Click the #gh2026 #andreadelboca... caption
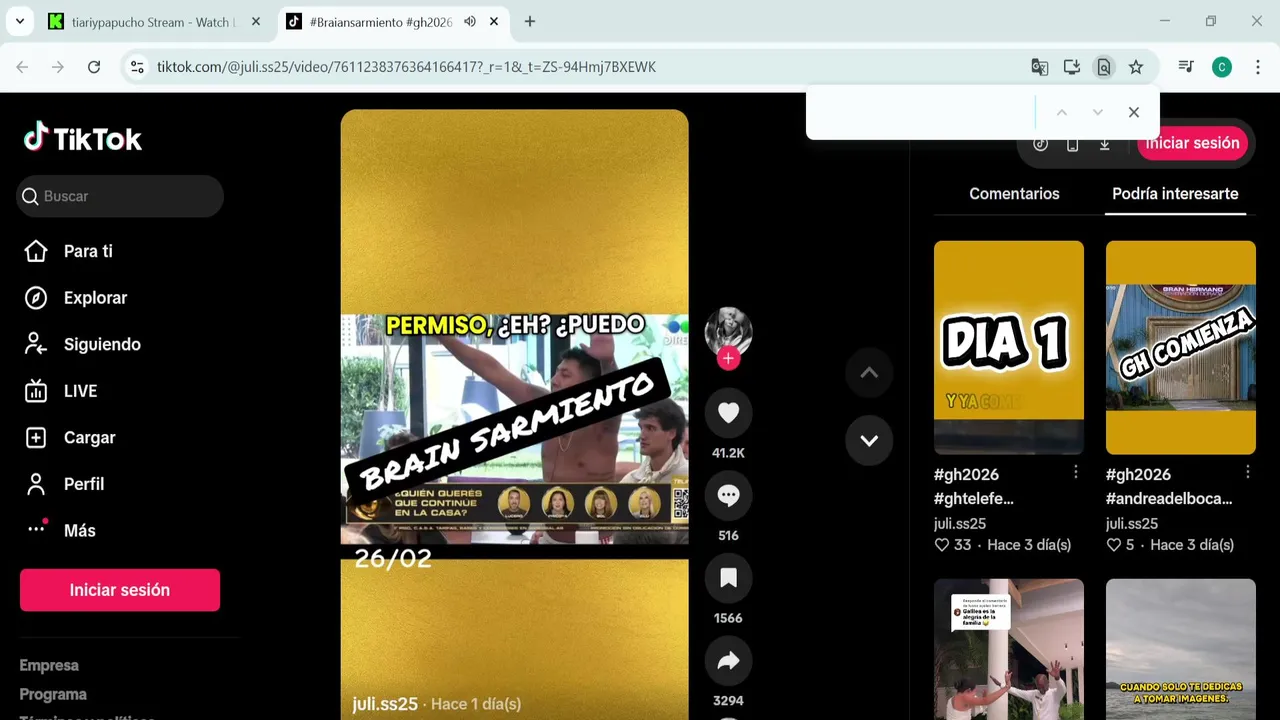Viewport: 1280px width, 720px height. tap(1169, 486)
